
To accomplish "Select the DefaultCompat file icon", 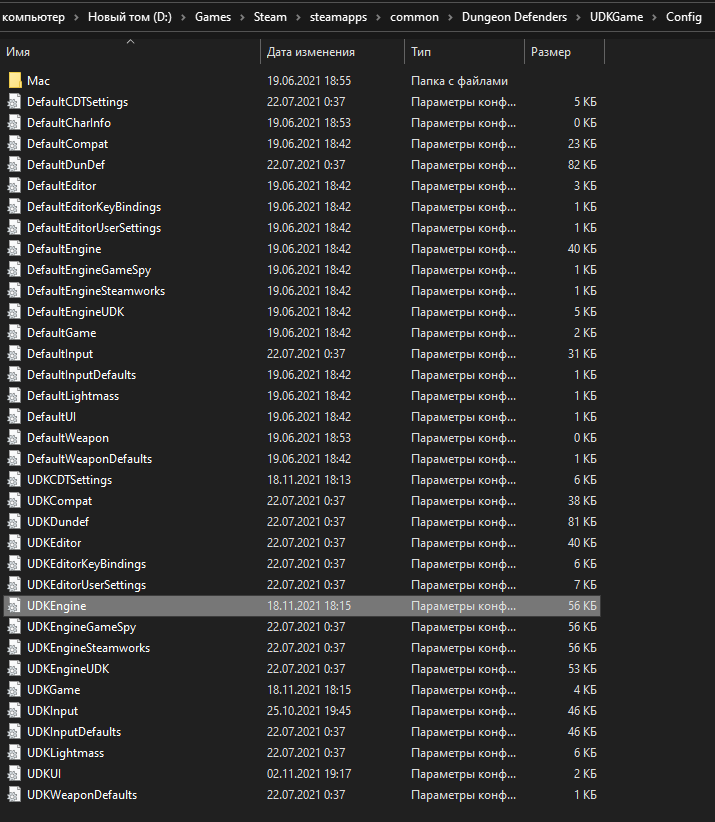I will pyautogui.click(x=15, y=144).
